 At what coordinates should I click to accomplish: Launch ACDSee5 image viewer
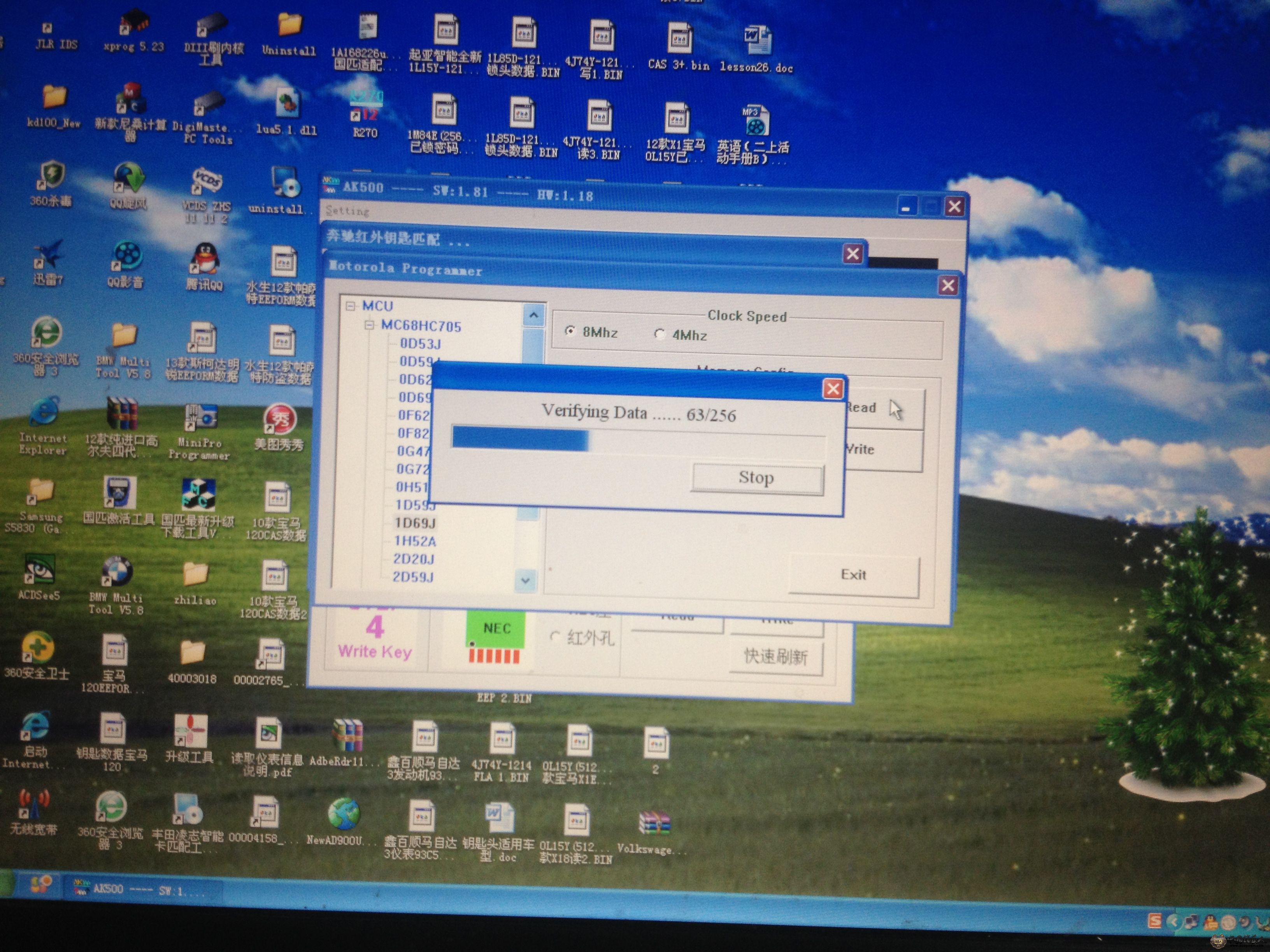coord(39,577)
